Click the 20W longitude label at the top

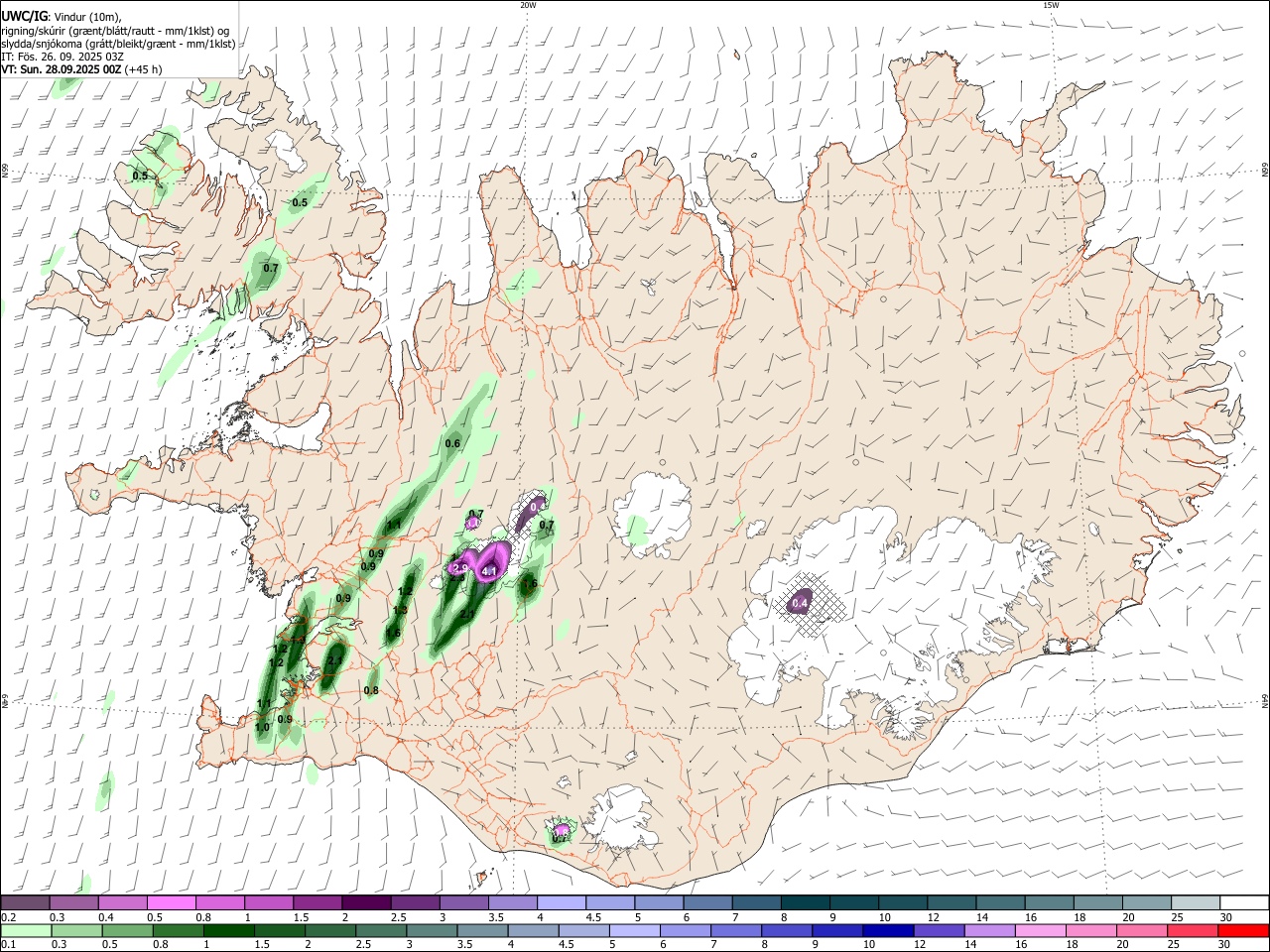[528, 5]
